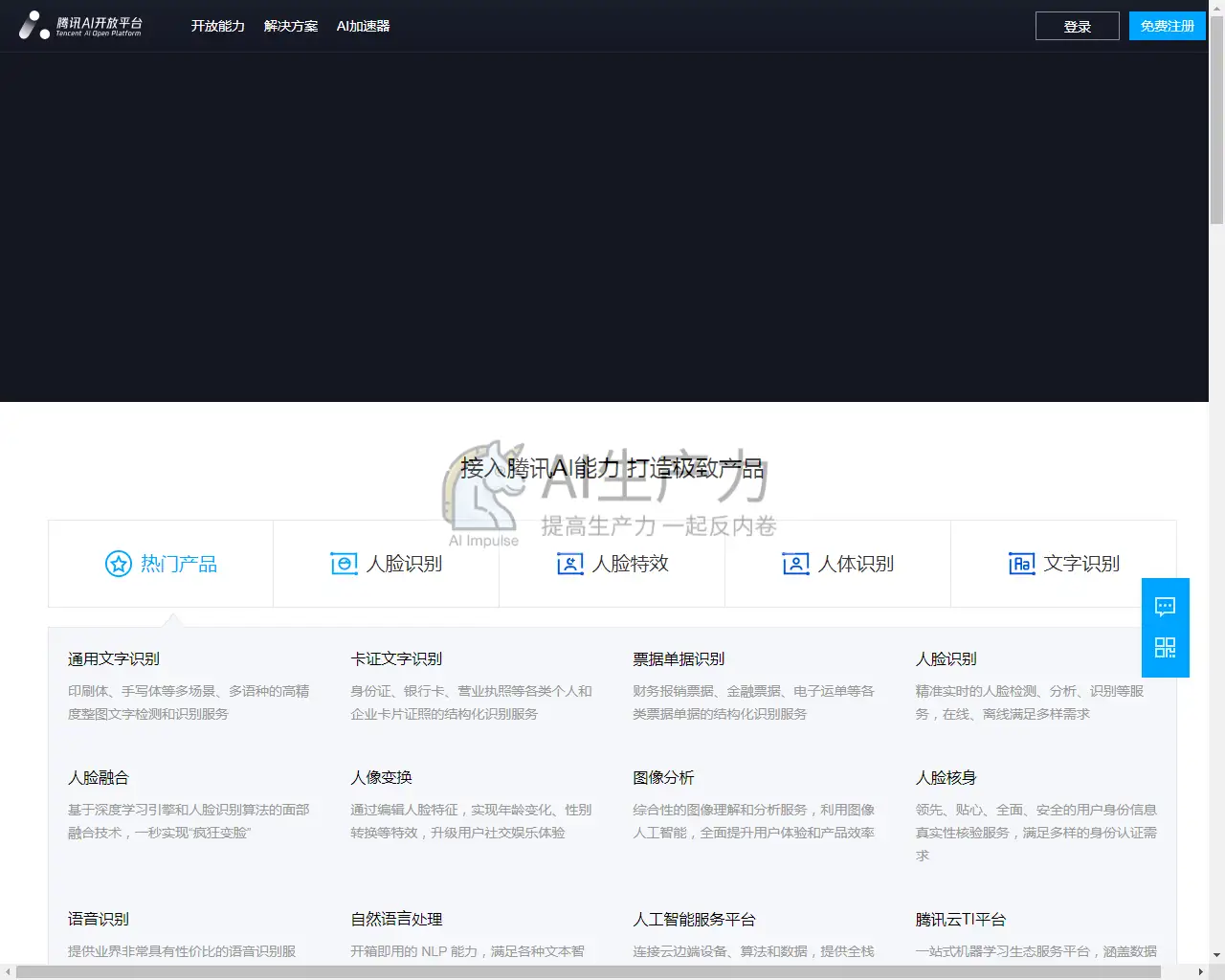Click the 文字识别 text icon
The height and width of the screenshot is (980, 1225).
[1021, 564]
